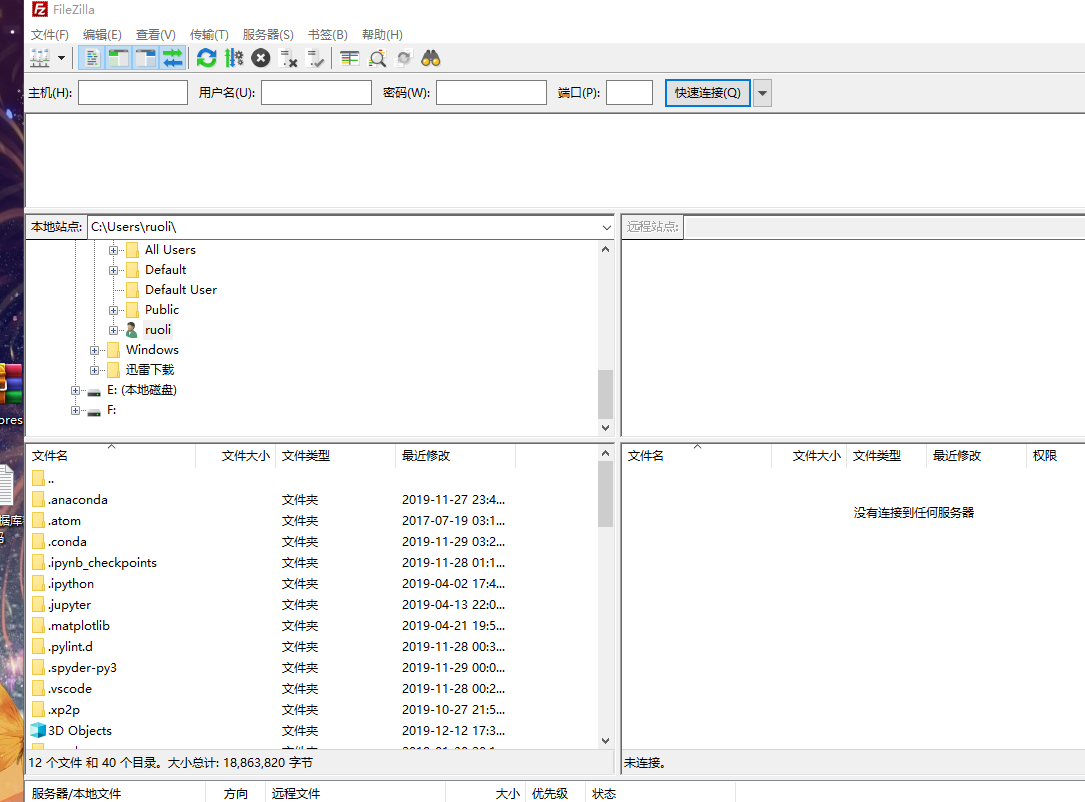Open the Site Manager icon
The image size is (1085, 802).
pyautogui.click(x=40, y=58)
